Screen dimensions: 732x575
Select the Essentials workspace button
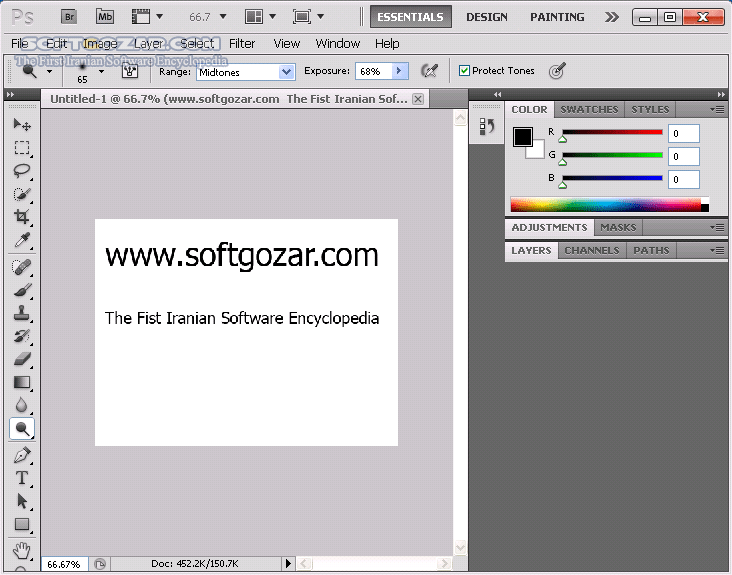click(410, 17)
